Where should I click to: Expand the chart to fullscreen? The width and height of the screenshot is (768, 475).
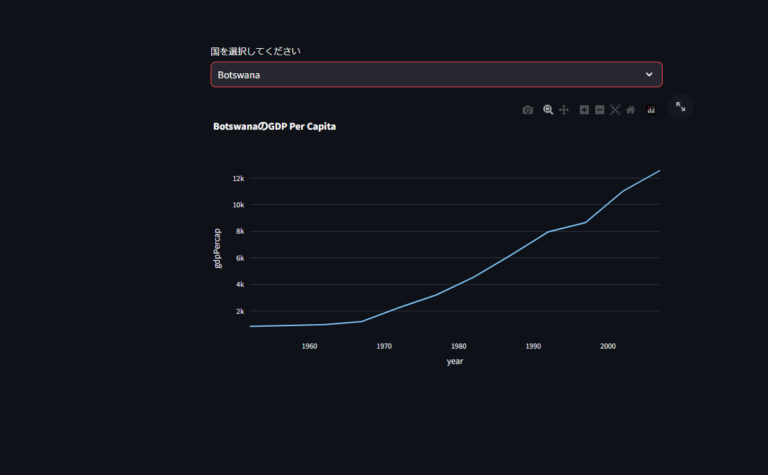pyautogui.click(x=680, y=107)
